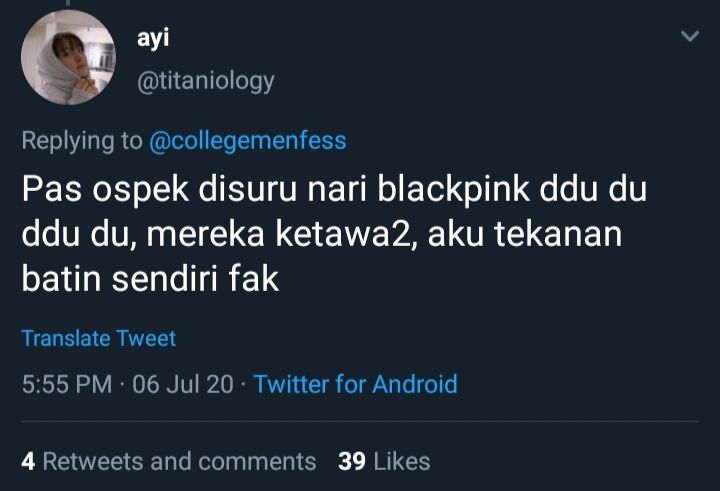Image resolution: width=720 pixels, height=491 pixels.
Task: Click the bold number 4
Action: 28,461
